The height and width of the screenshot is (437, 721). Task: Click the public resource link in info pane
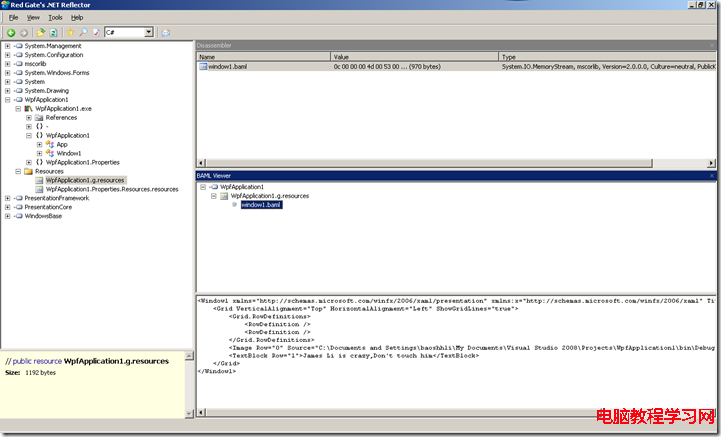pos(37,362)
